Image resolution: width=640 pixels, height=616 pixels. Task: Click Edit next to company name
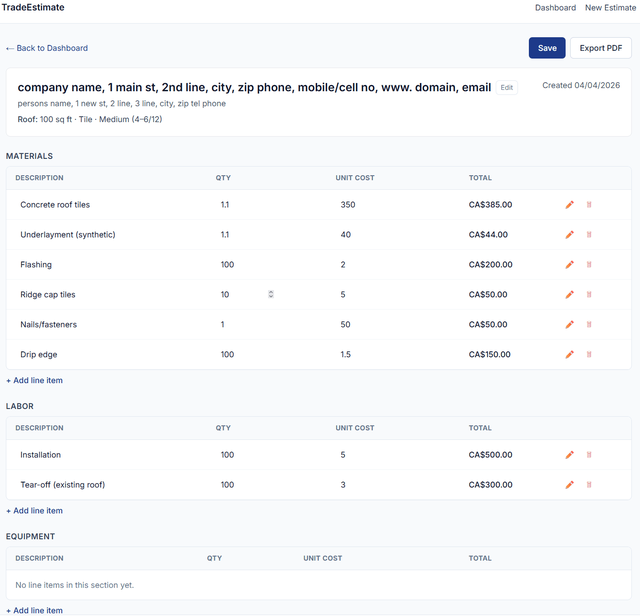[507, 87]
